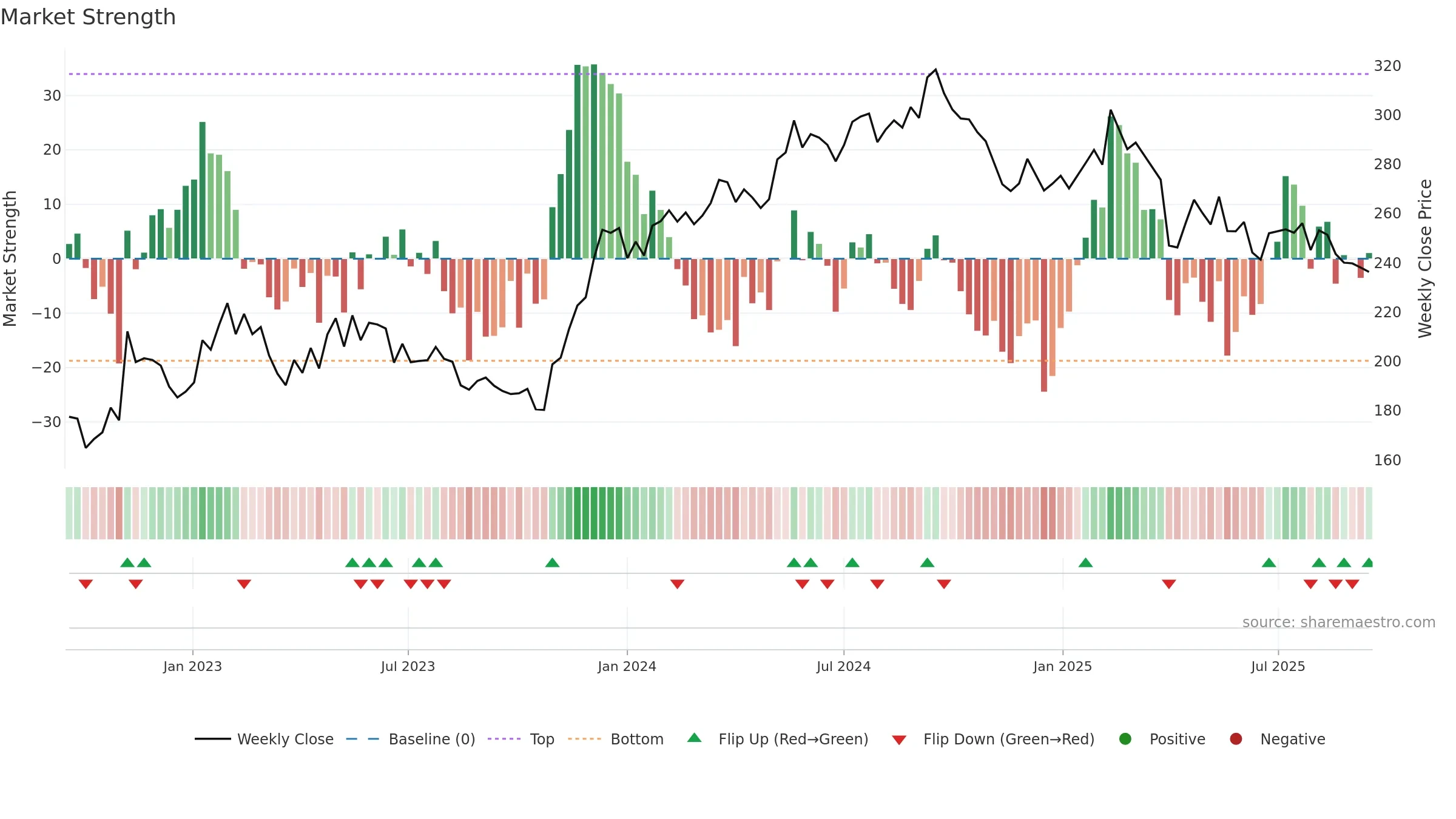Click the Jan 2024 axis label
The image size is (1456, 819).
627,666
